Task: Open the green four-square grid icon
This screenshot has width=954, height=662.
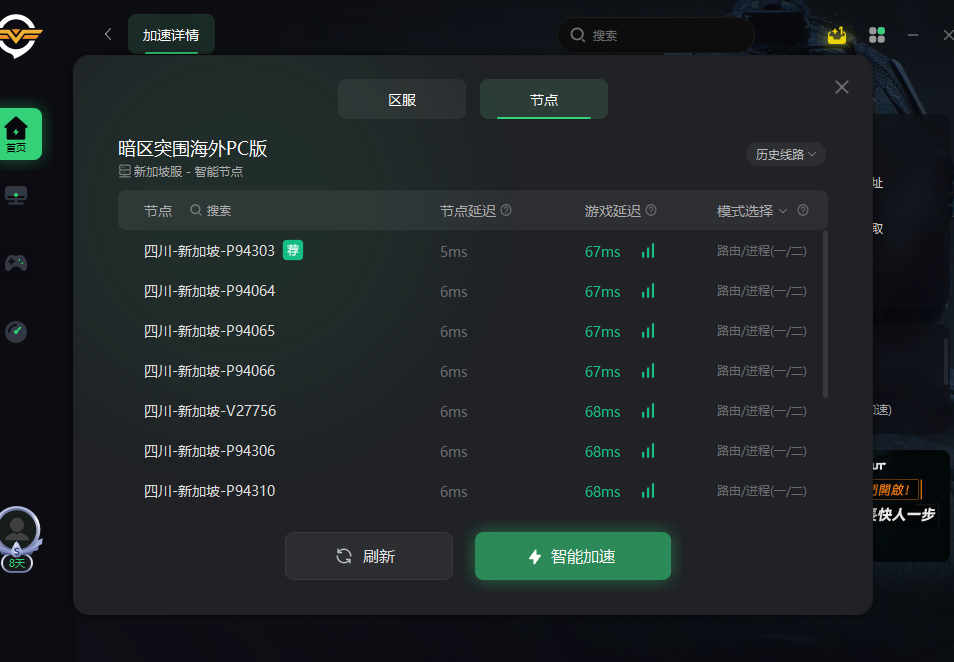Action: pos(877,35)
